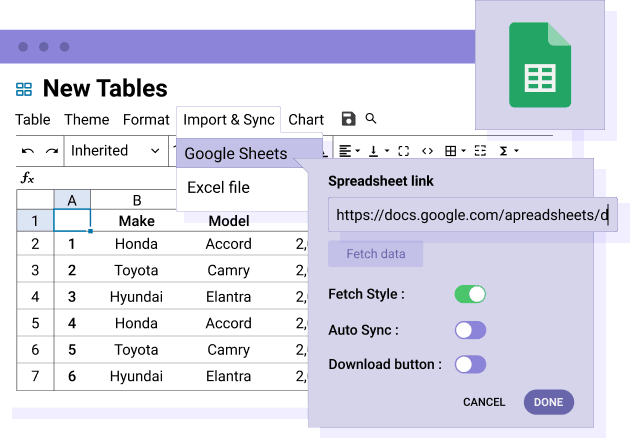This screenshot has width=630, height=438.
Task: Turn on the Download button toggle
Action: click(469, 364)
